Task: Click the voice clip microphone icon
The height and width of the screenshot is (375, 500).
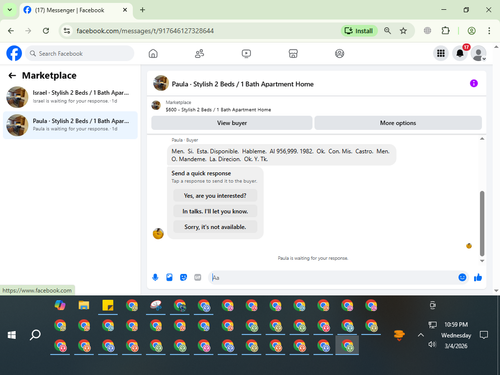Action: tap(155, 277)
